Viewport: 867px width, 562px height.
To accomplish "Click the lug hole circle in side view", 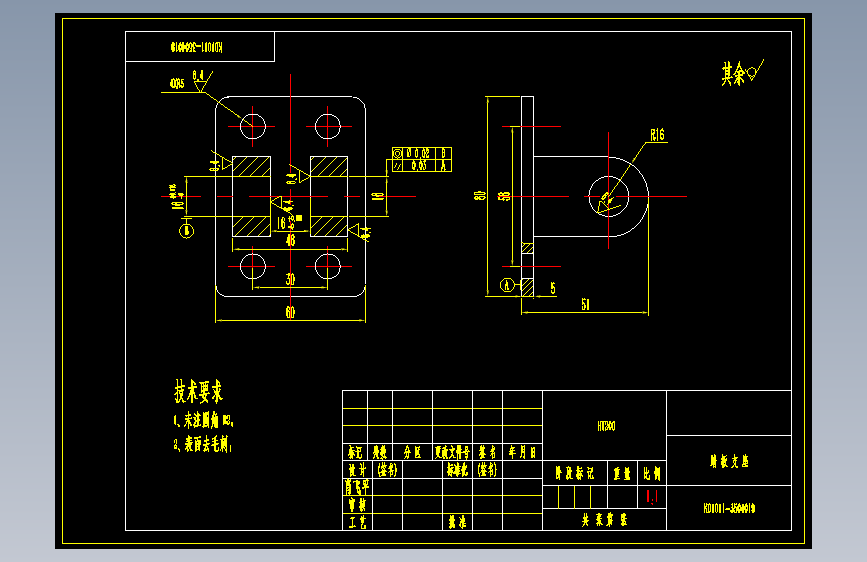I will (x=608, y=196).
